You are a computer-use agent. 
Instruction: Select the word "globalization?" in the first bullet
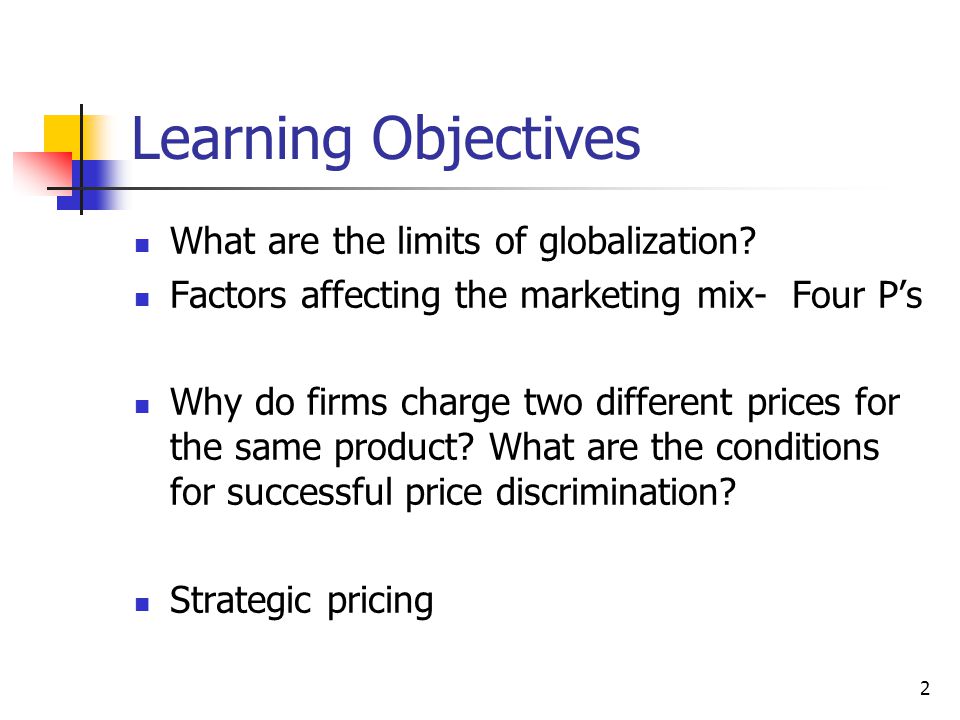(647, 242)
